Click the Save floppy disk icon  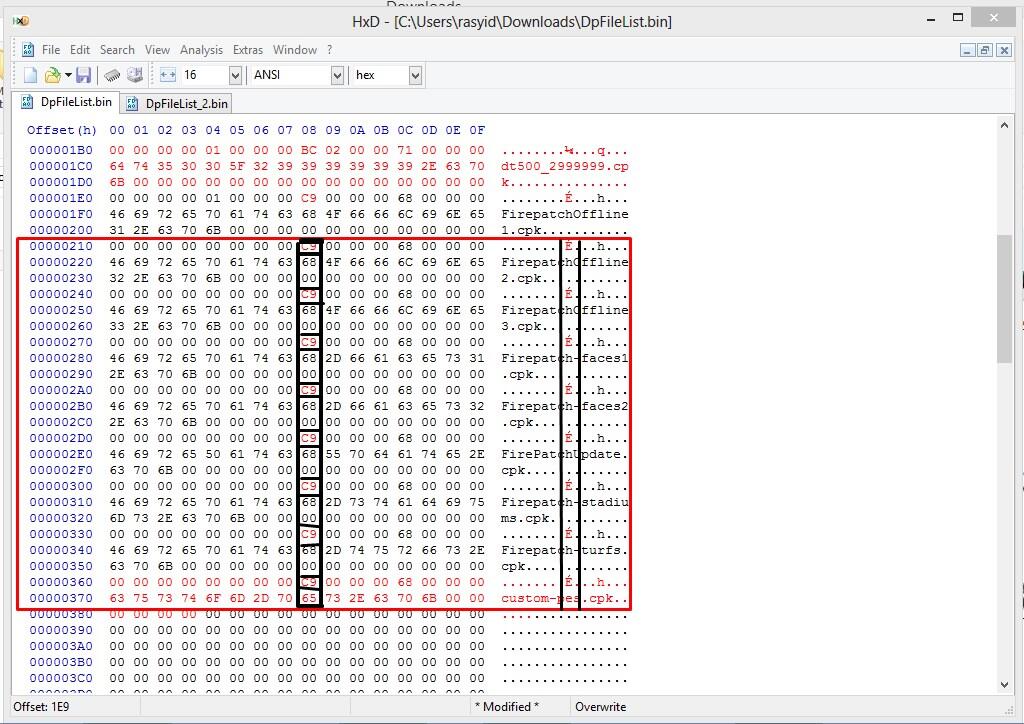pos(84,75)
